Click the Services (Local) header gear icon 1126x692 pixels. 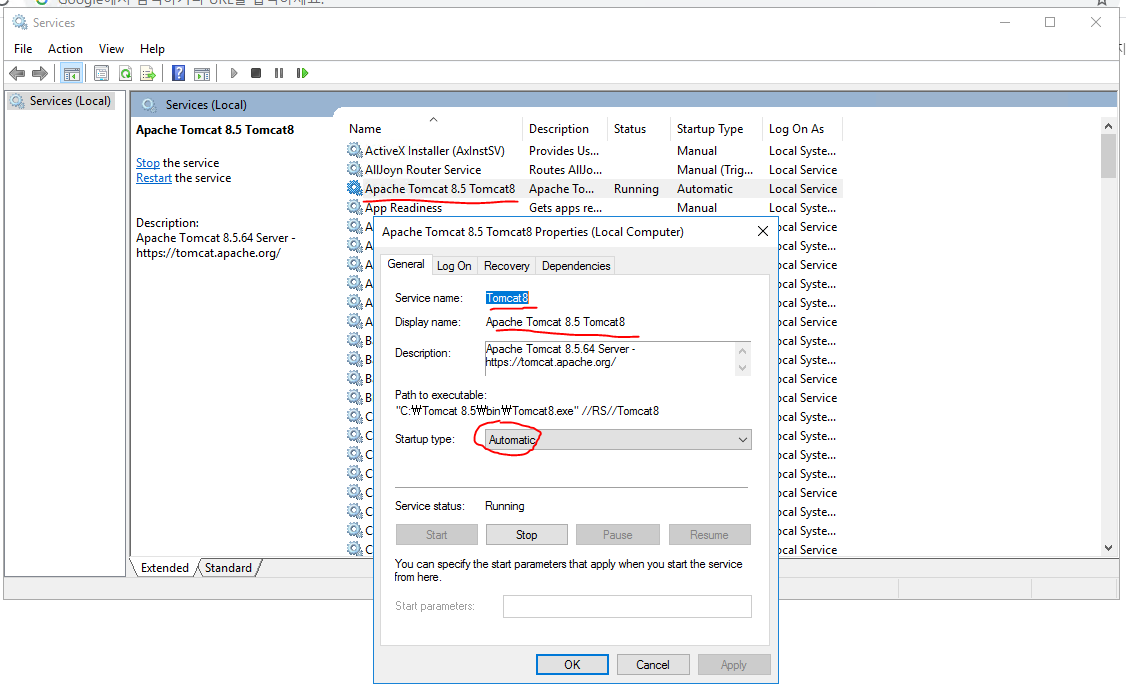click(149, 105)
